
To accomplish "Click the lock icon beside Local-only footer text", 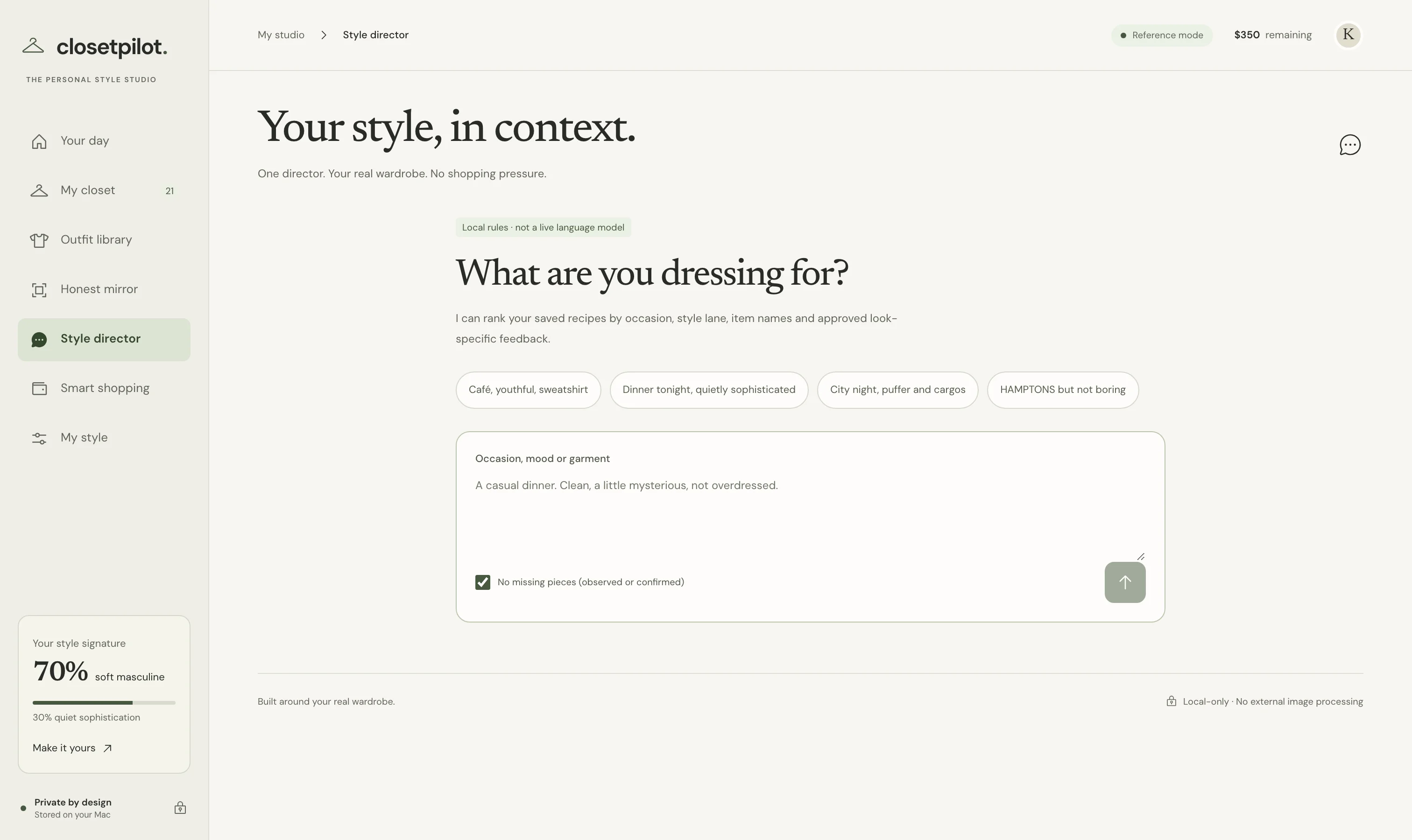I will point(1171,701).
